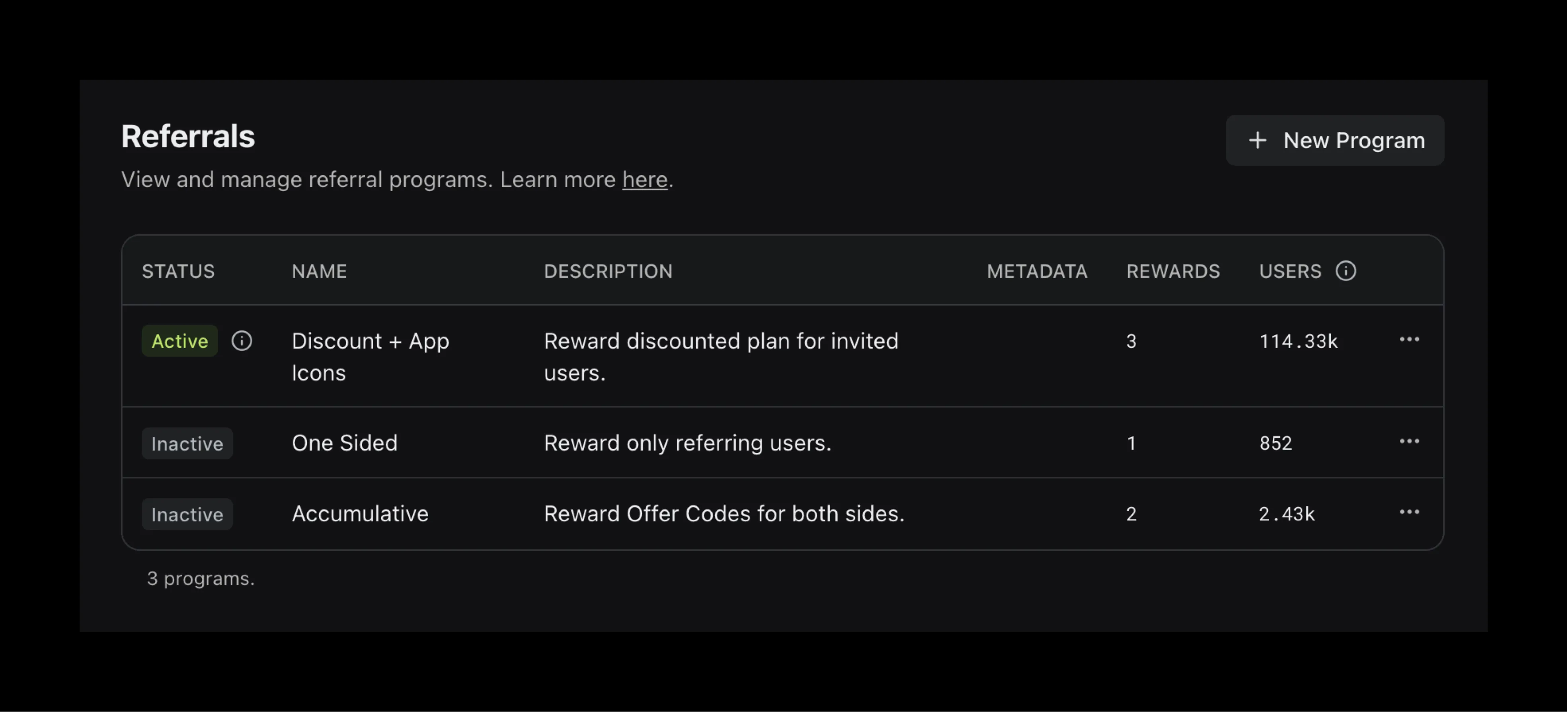The height and width of the screenshot is (712, 1568).
Task: Click the Name column header
Action: coord(319,271)
